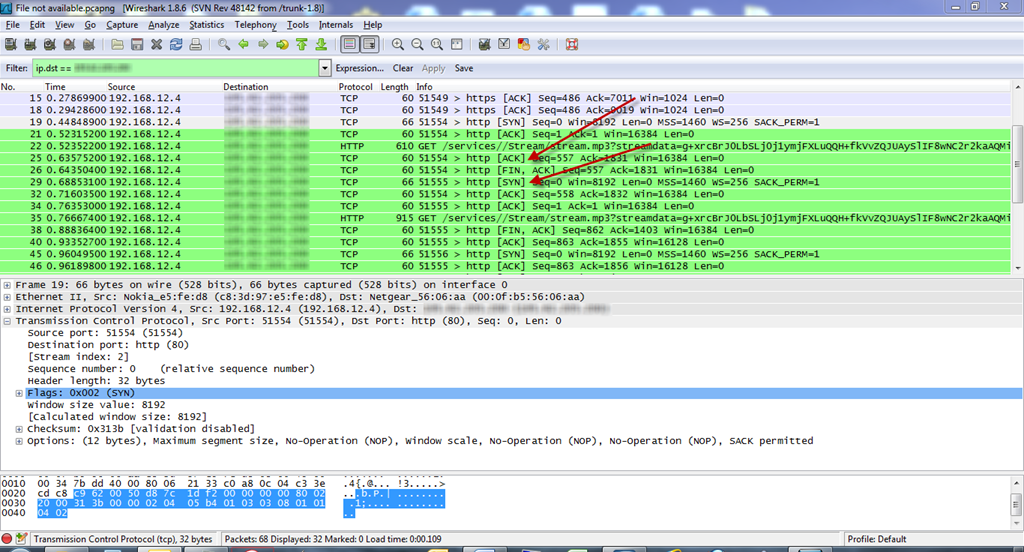Viewport: 1024px width, 552px height.
Task: Open the Statistics menu
Action: click(207, 24)
